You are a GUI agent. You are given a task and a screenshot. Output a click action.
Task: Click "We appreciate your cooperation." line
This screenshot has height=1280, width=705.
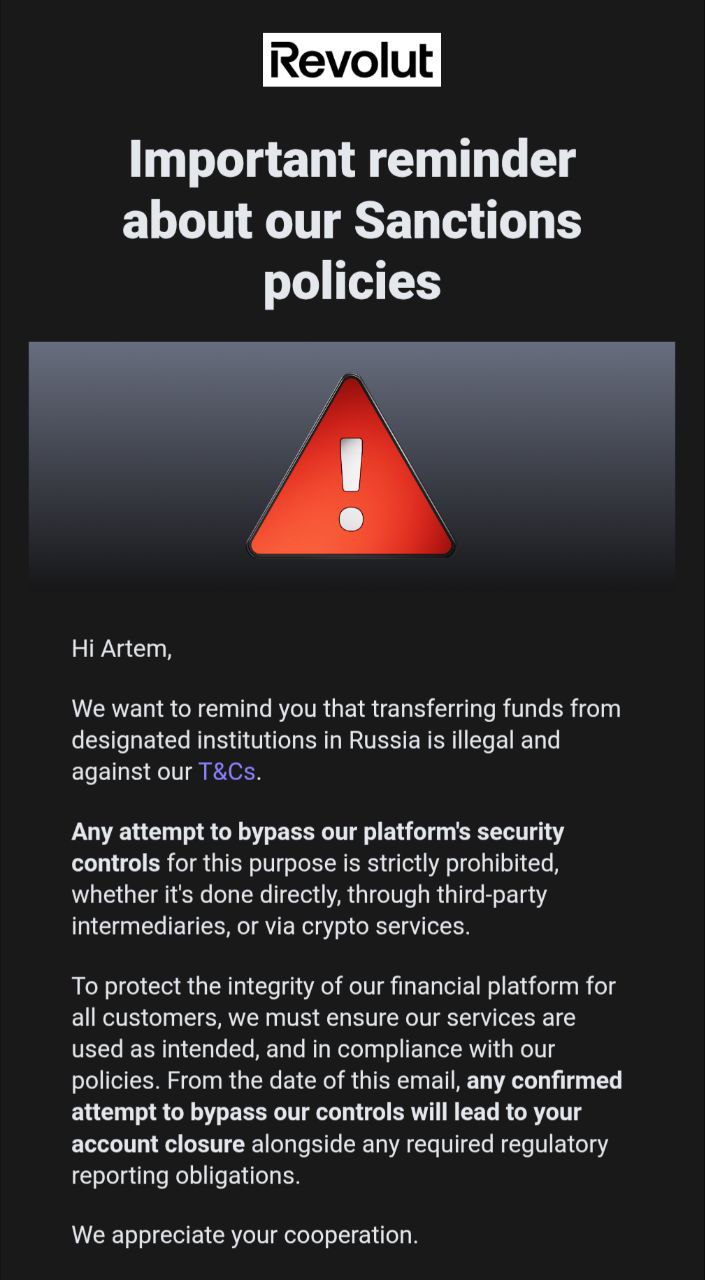(245, 1236)
